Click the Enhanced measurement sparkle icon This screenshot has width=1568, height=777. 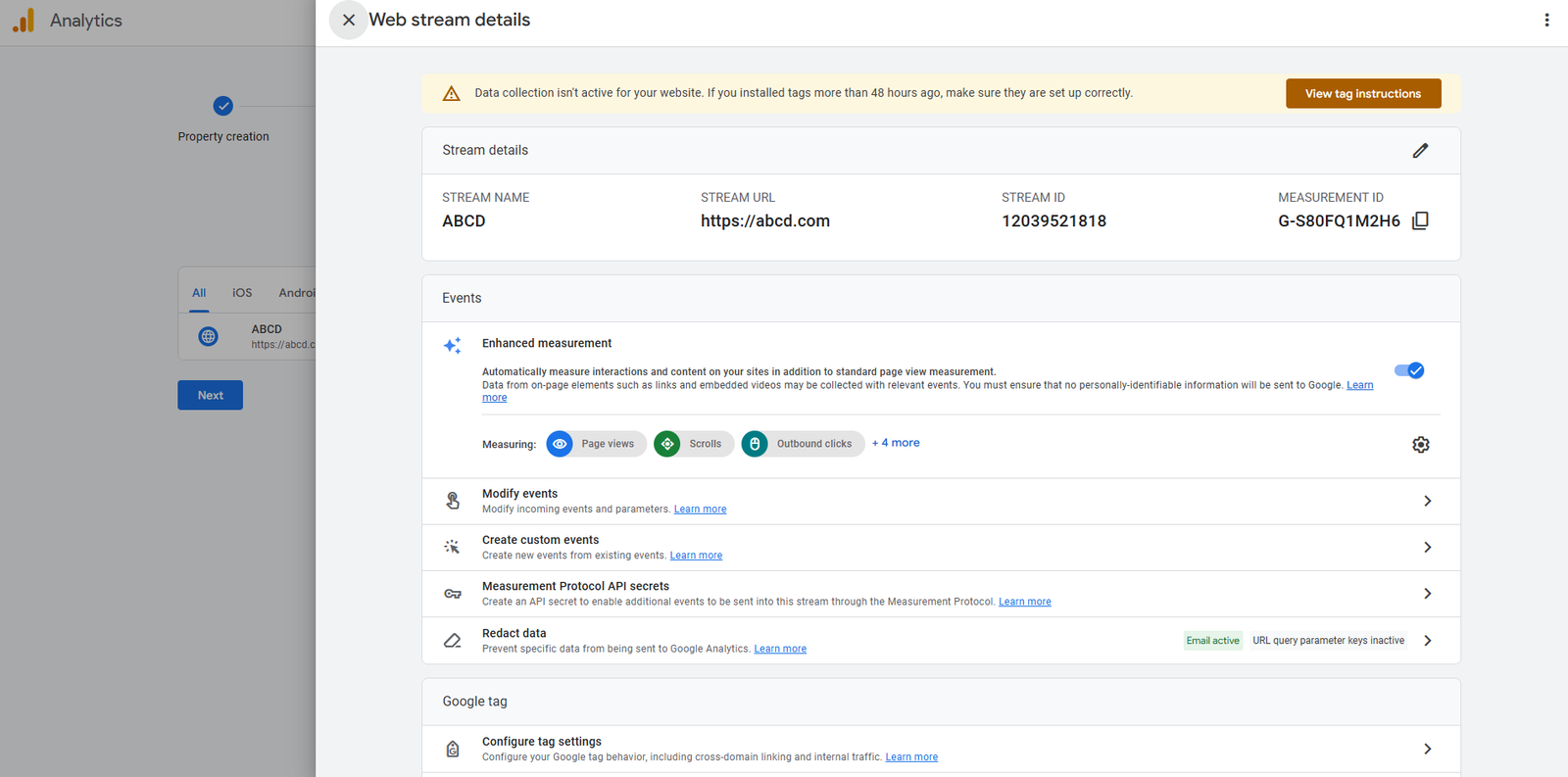pos(452,345)
